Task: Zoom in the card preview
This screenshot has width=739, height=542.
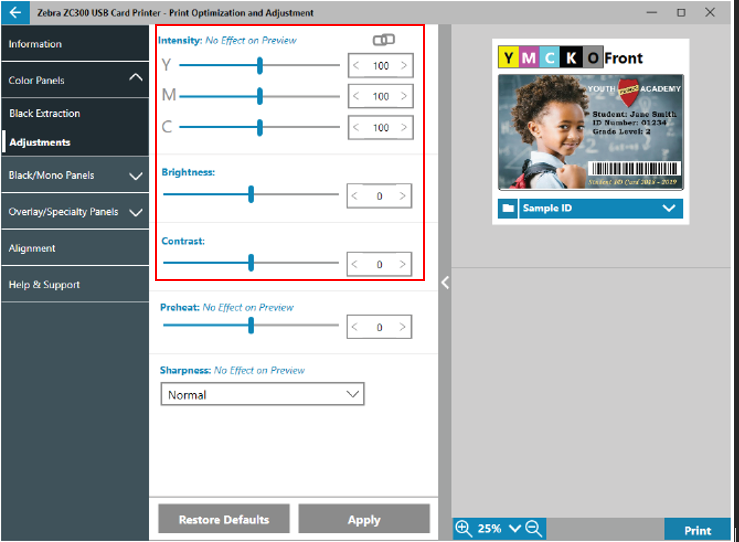Action: (464, 529)
